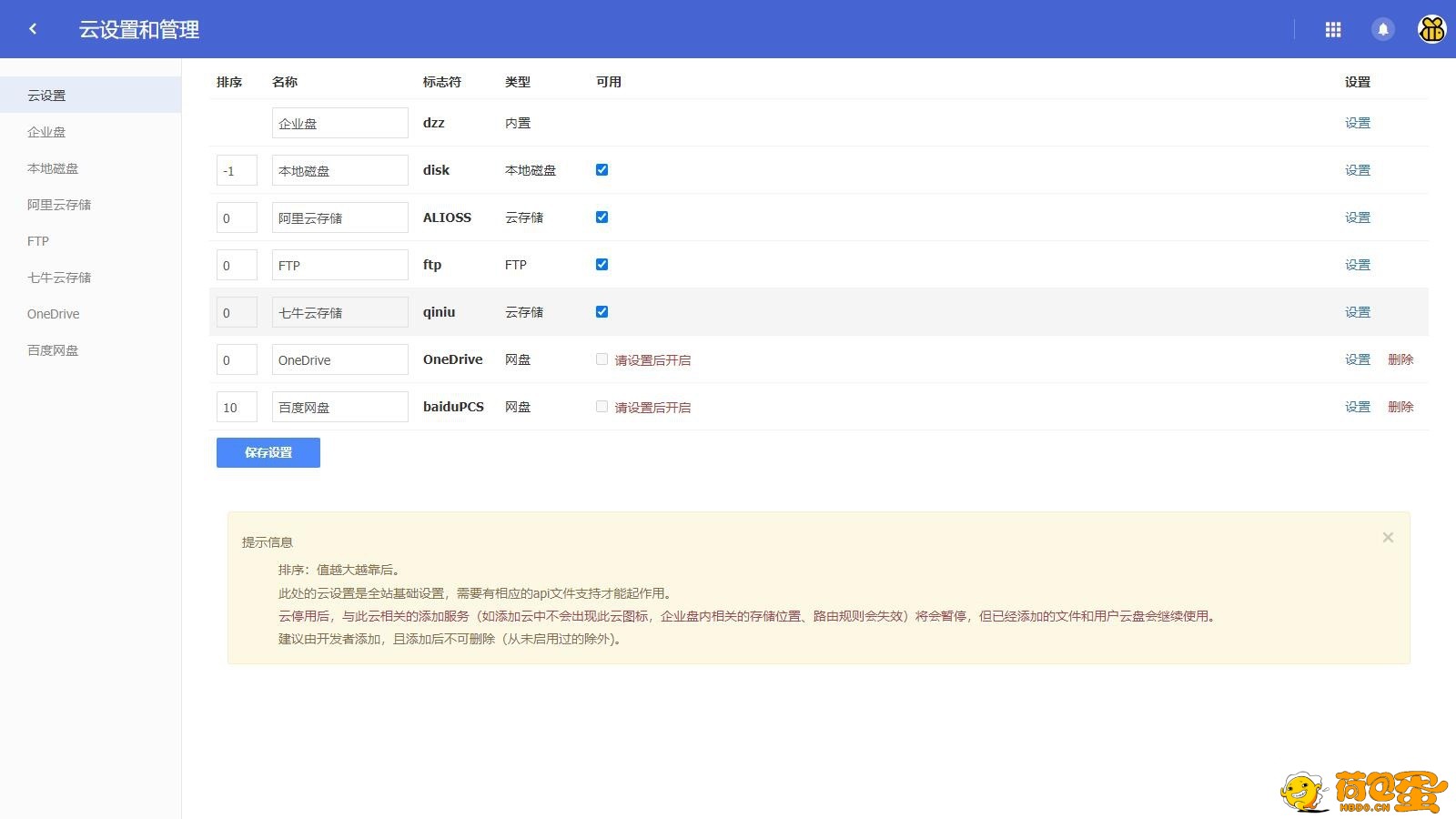Screen dimensions: 1456x819
Task: Select 云设置 in the sidebar
Action: pyautogui.click(x=91, y=96)
